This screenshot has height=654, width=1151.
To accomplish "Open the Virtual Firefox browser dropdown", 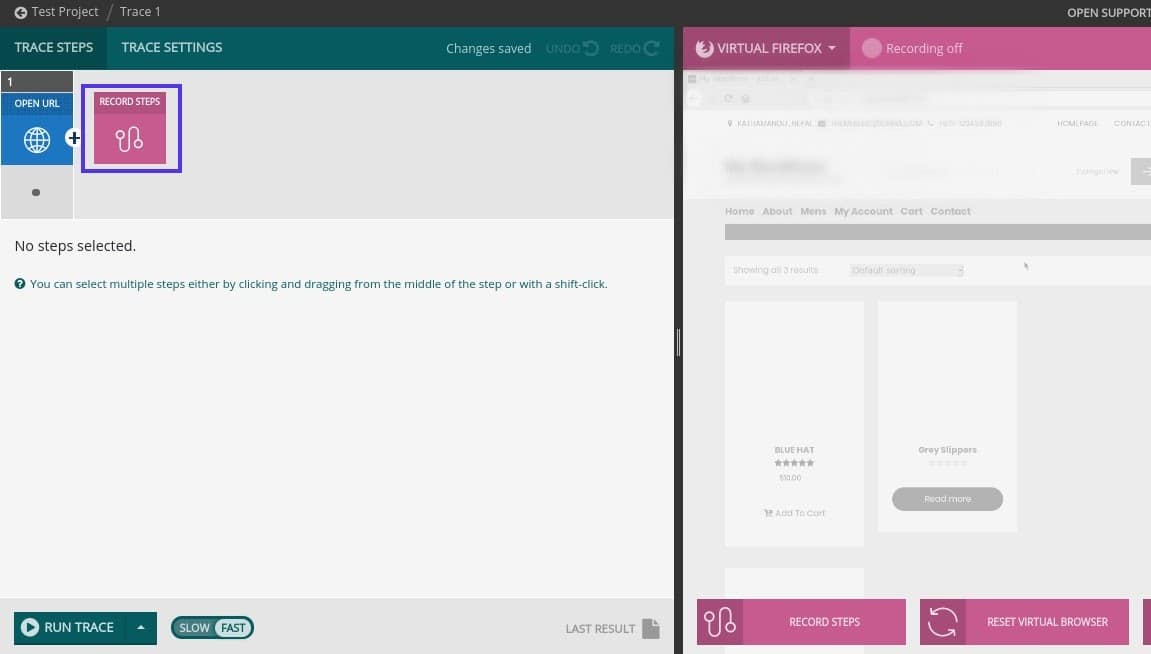I will [834, 47].
